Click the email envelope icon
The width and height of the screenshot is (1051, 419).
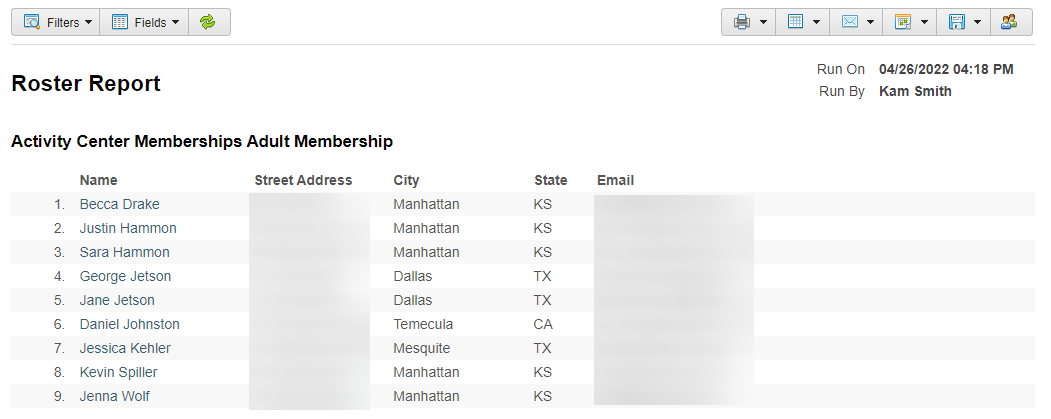tap(849, 22)
